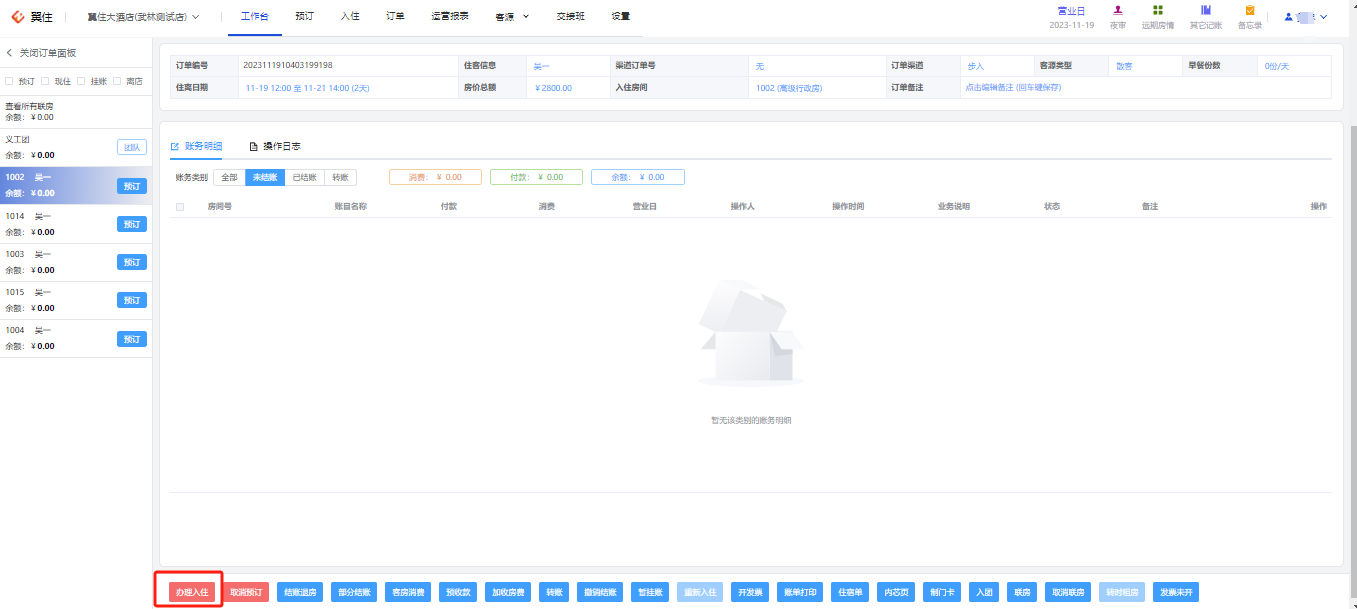Open the user account dropdown arrow
This screenshot has height=609, width=1357.
1324,17
